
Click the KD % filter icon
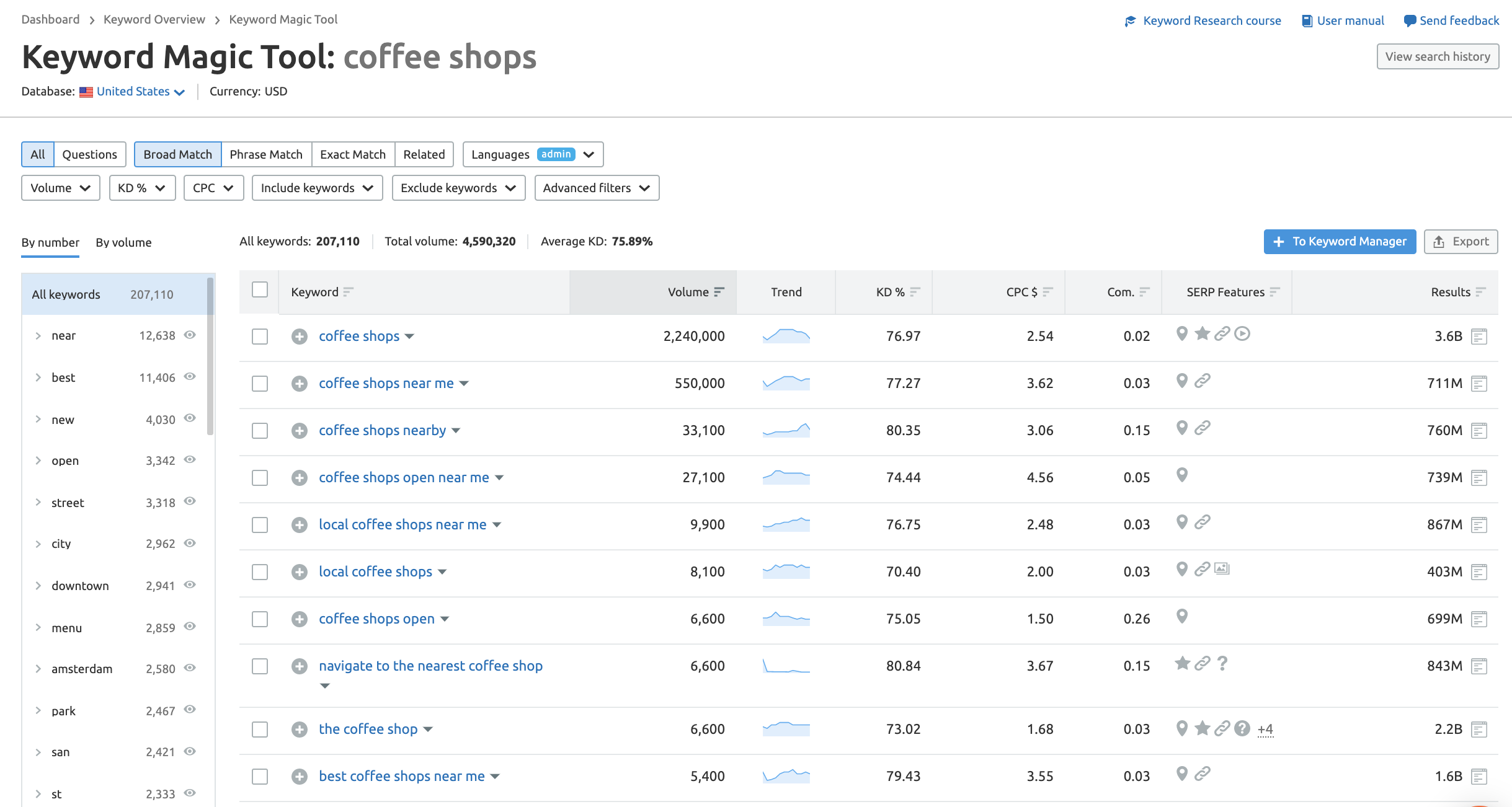pos(141,188)
